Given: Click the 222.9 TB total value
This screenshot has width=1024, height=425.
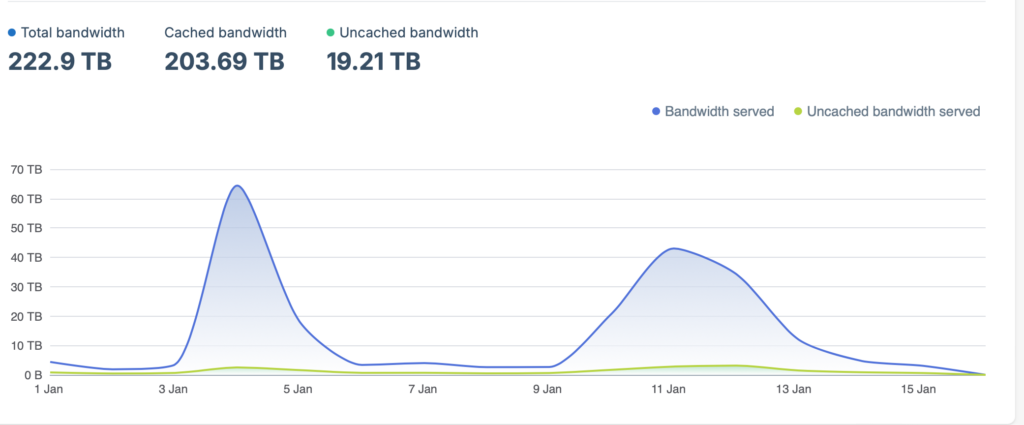Looking at the screenshot, I should 60,61.
